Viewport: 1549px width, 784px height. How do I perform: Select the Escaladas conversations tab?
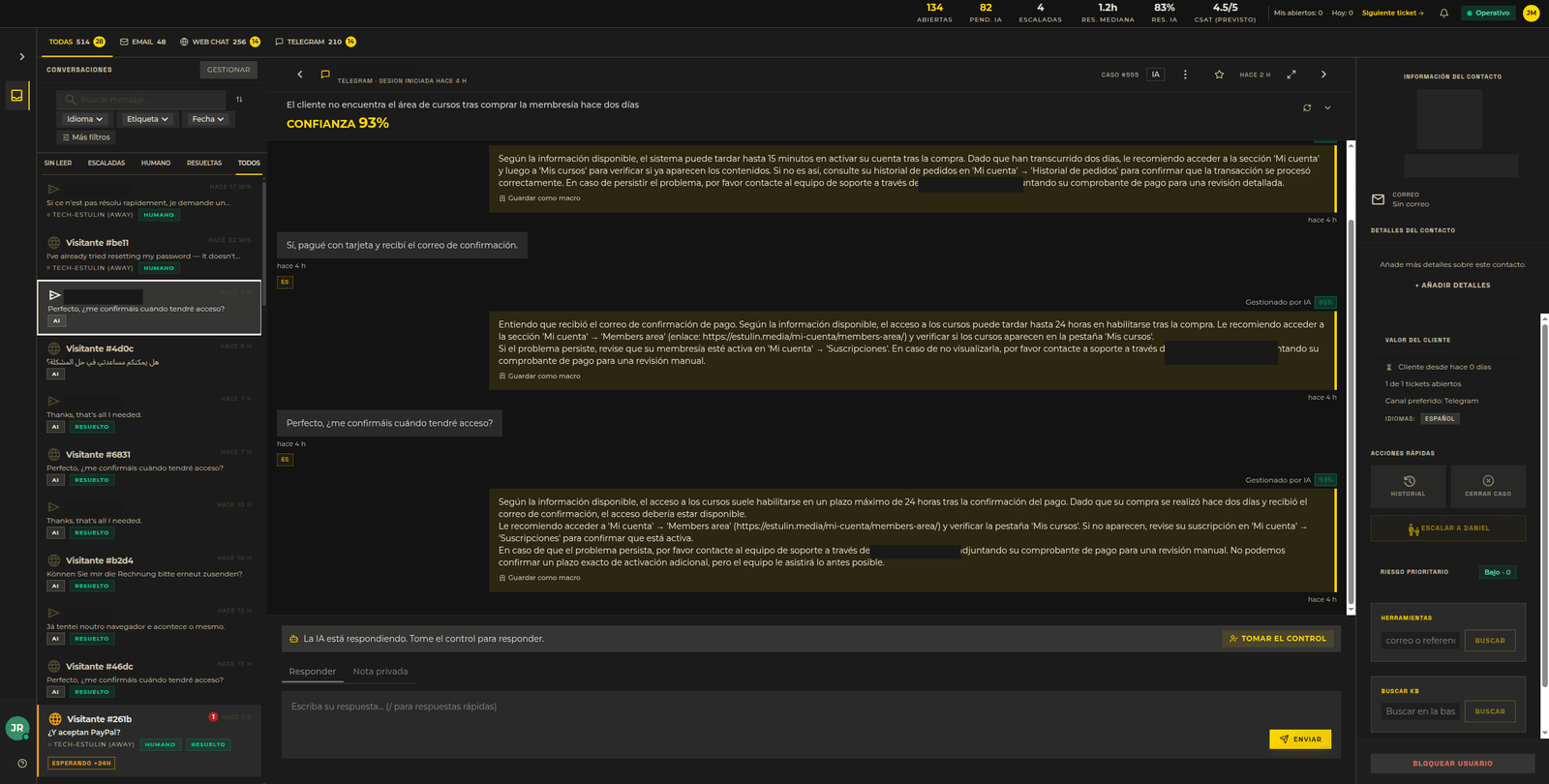(x=106, y=163)
